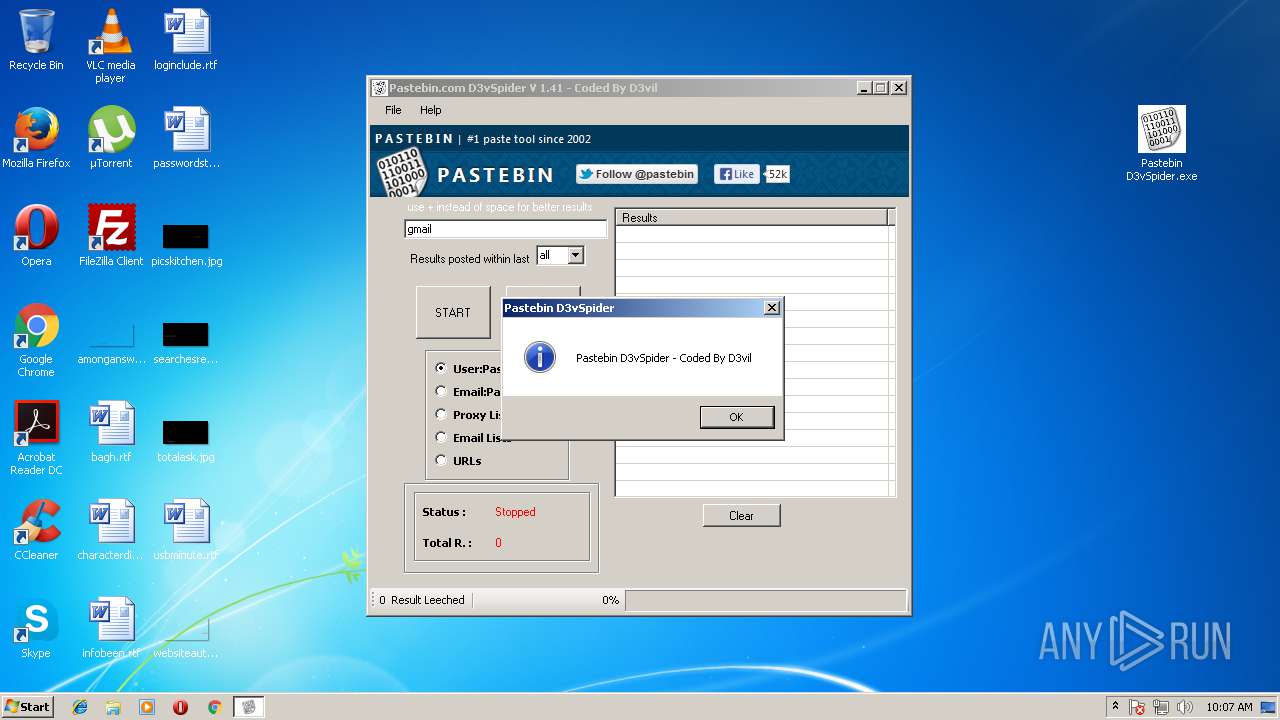Select Pastebin D3vSpider.exe desktop icon
The height and width of the screenshot is (720, 1280).
point(1161,144)
